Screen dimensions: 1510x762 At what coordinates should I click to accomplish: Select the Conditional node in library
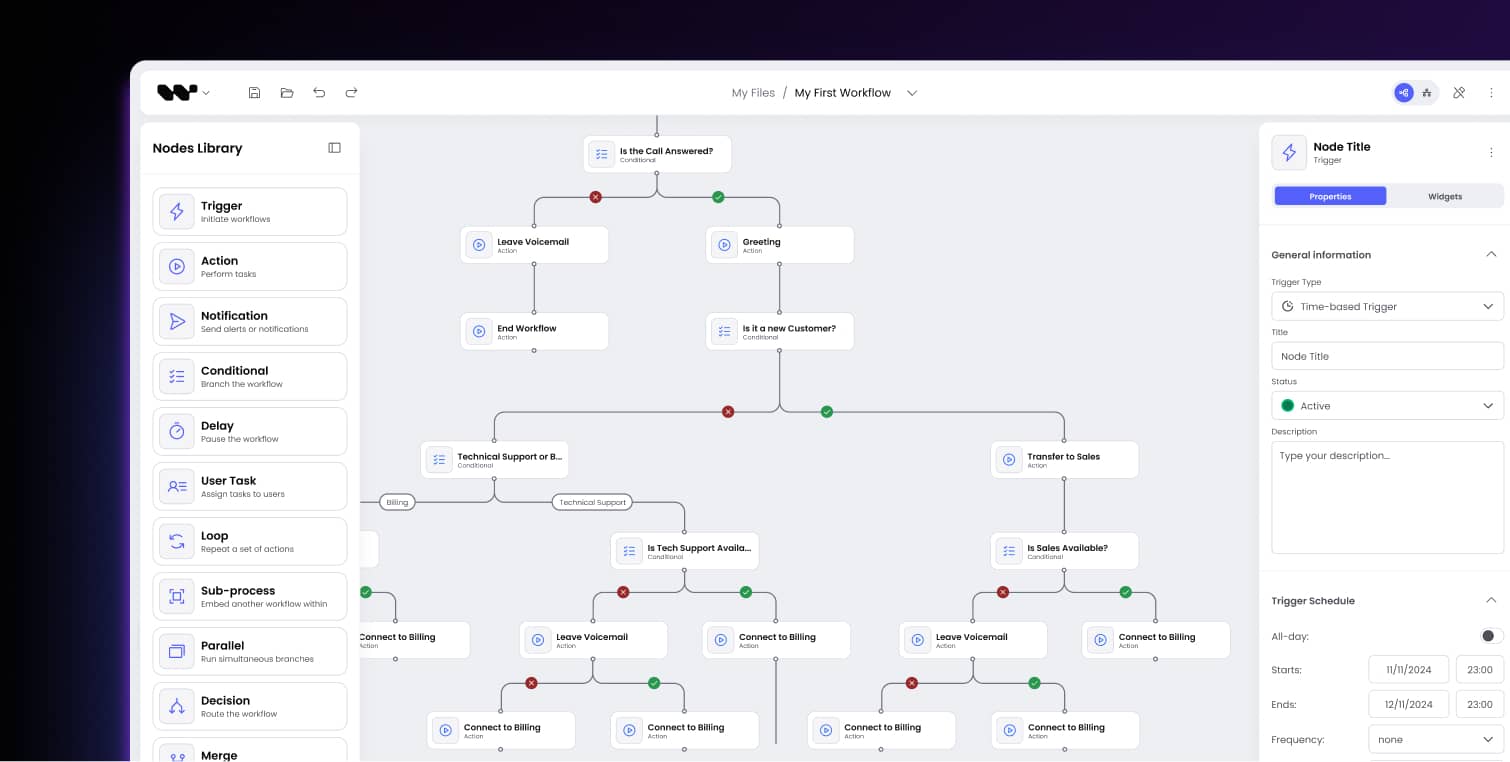pyautogui.click(x=250, y=377)
